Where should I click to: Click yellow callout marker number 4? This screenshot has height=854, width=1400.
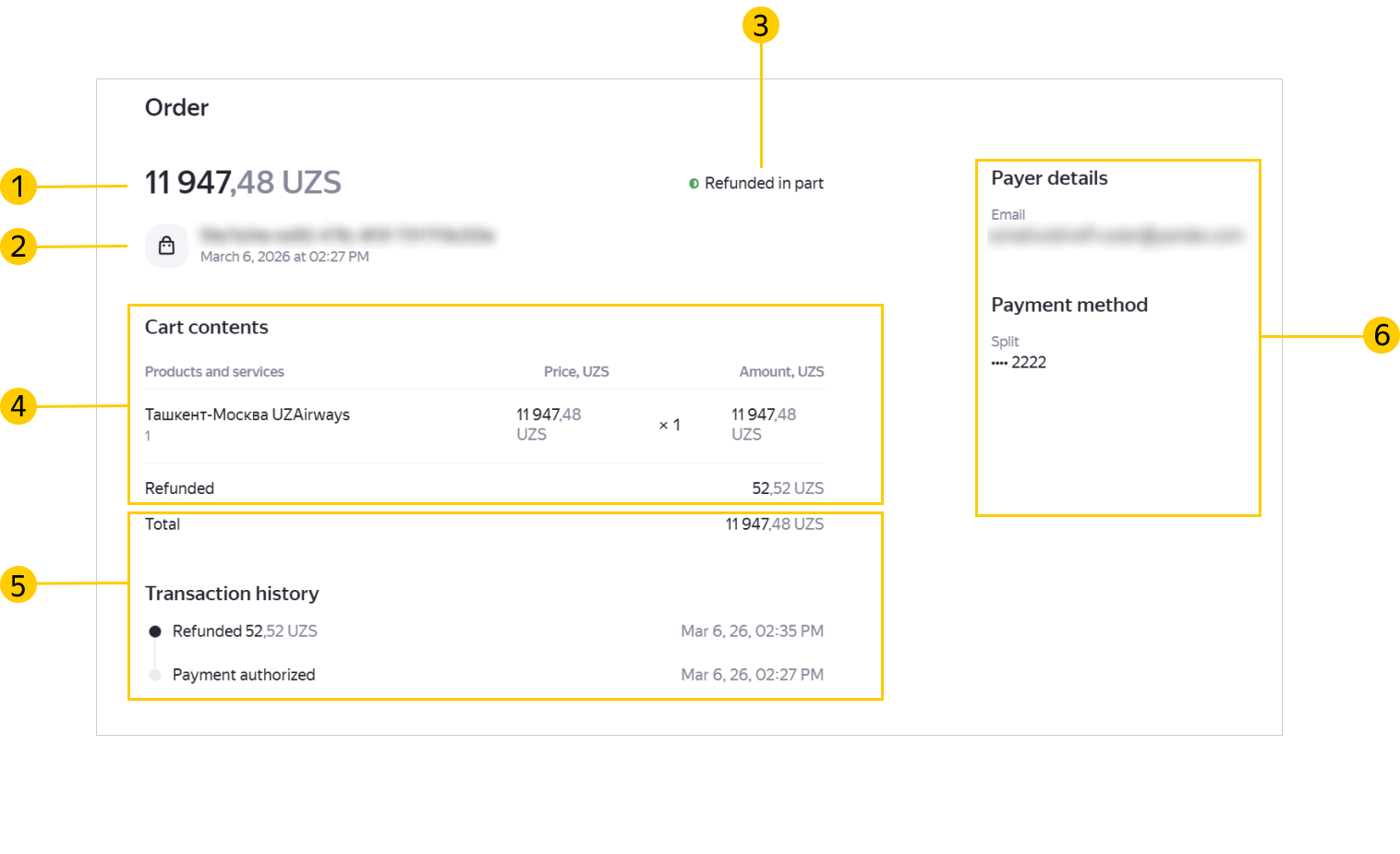pyautogui.click(x=18, y=405)
